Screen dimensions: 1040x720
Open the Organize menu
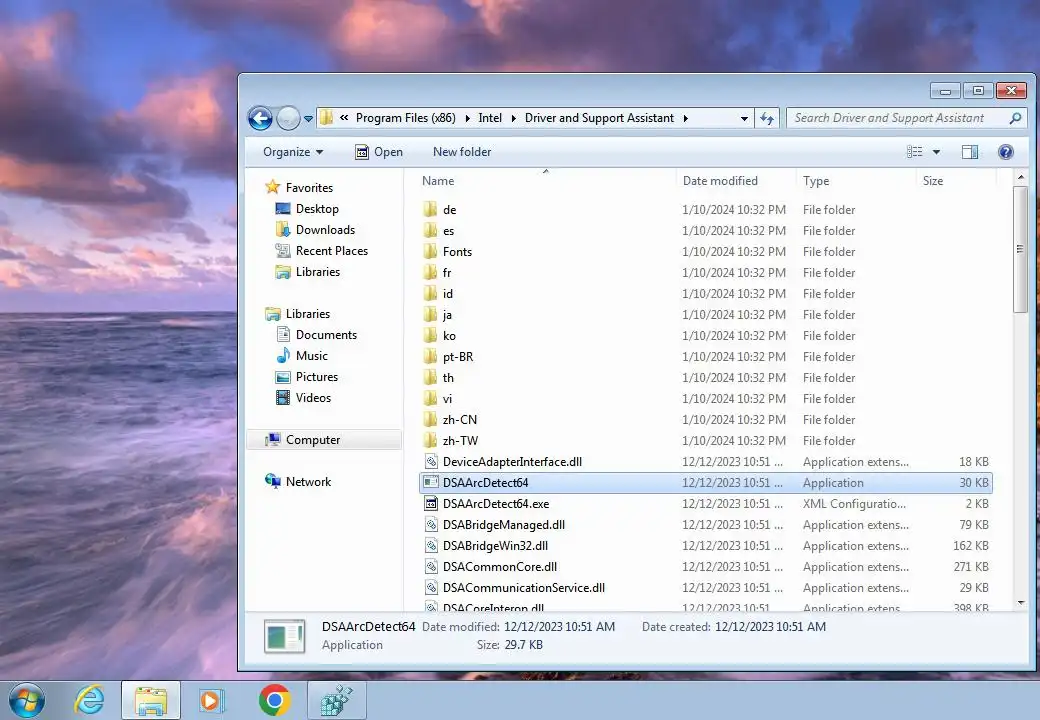292,152
